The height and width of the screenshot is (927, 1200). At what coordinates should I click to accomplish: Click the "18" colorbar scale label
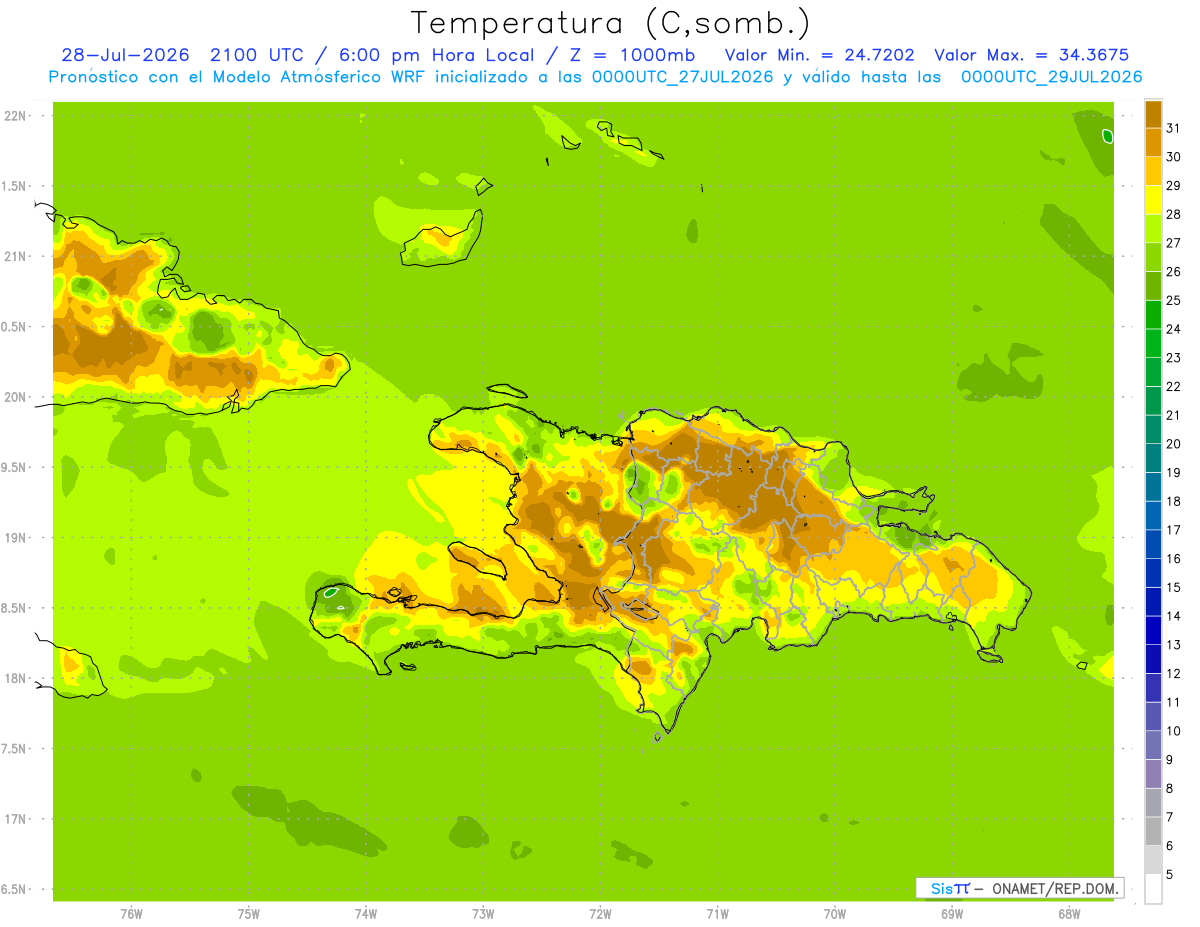tap(1174, 501)
